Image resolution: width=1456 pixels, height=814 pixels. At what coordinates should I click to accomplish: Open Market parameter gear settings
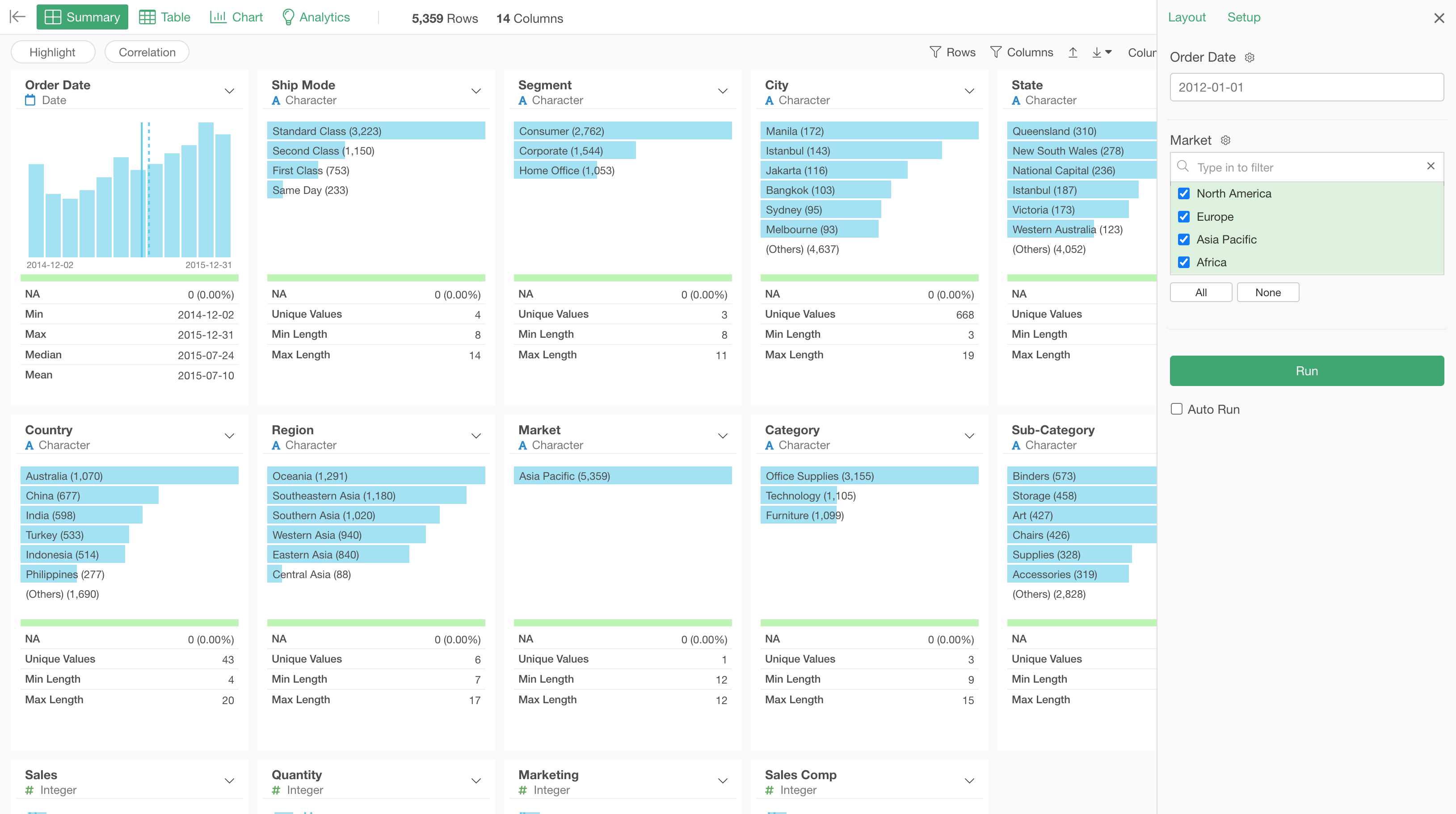[x=1225, y=140]
